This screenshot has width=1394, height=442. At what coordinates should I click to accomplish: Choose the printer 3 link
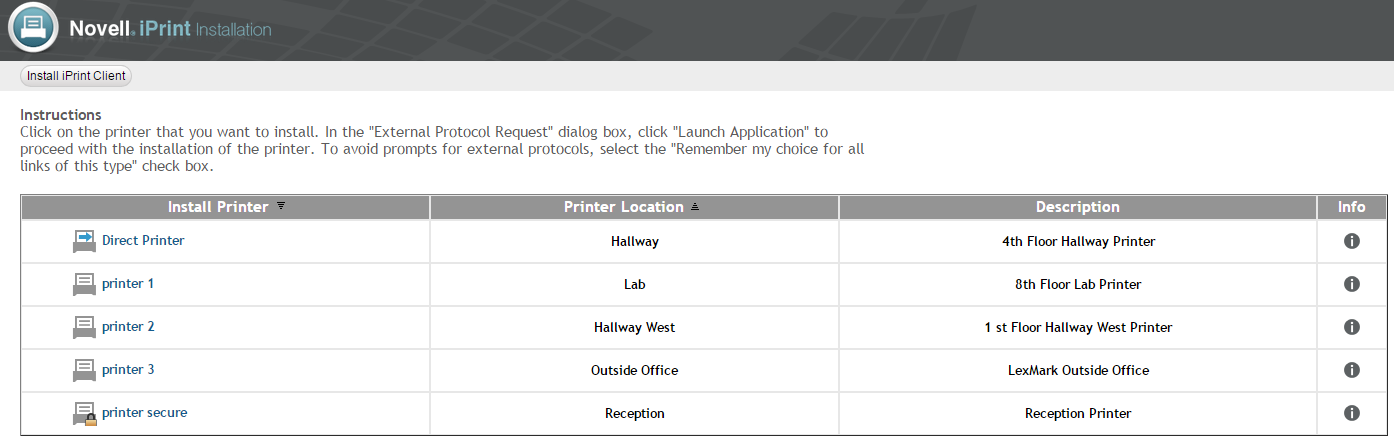pyautogui.click(x=128, y=369)
